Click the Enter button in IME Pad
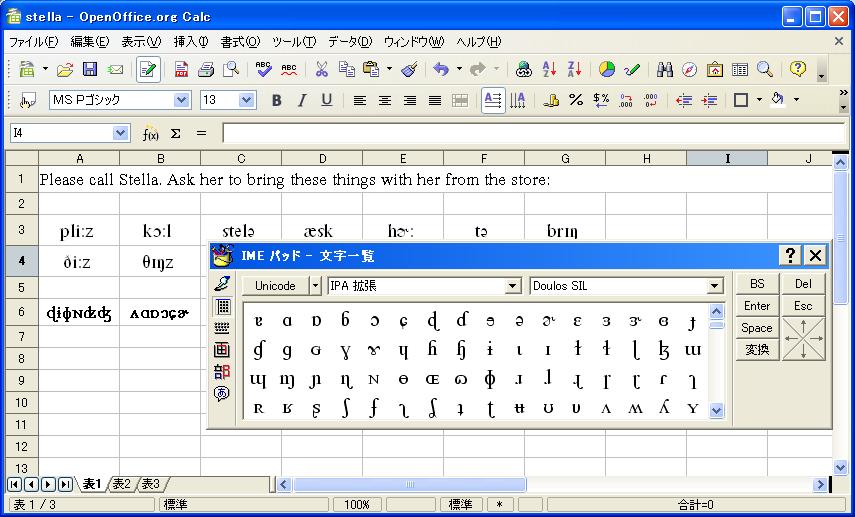 pyautogui.click(x=757, y=306)
